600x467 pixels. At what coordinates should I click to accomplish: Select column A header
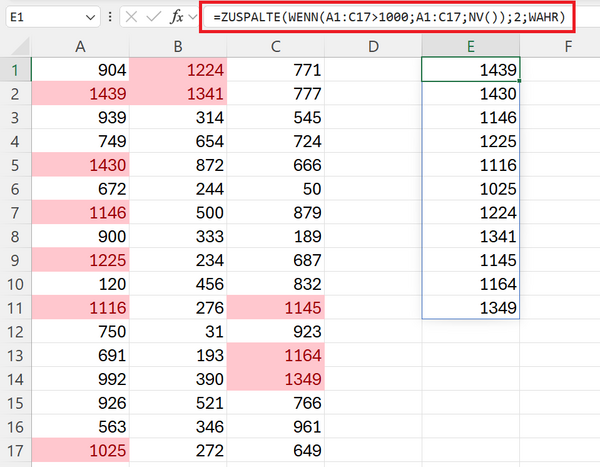81,46
